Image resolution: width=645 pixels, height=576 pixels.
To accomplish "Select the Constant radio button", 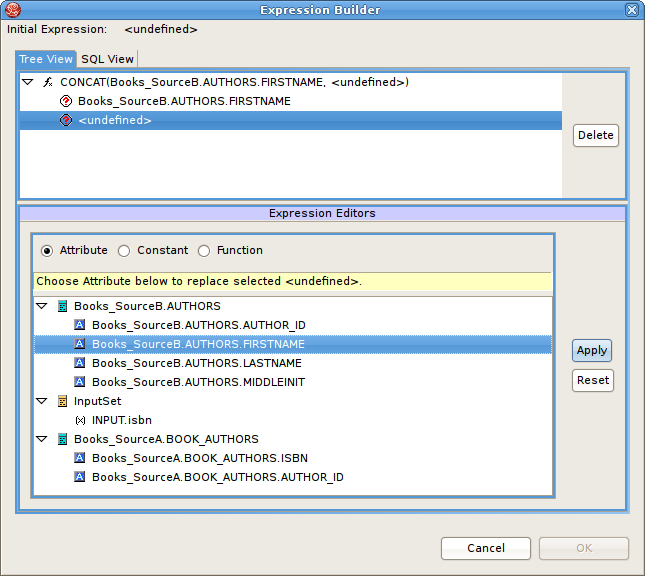I will click(124, 251).
